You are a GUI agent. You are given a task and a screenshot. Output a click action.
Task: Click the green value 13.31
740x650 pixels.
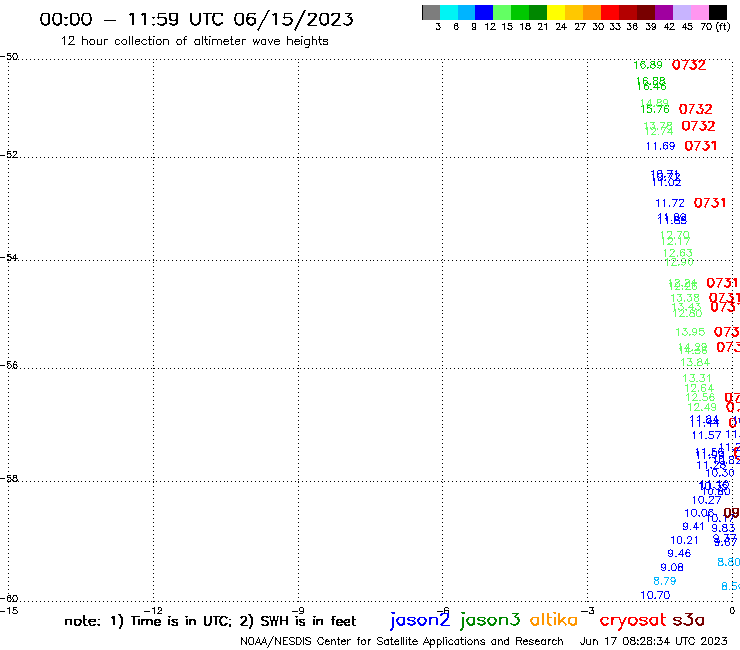point(697,378)
